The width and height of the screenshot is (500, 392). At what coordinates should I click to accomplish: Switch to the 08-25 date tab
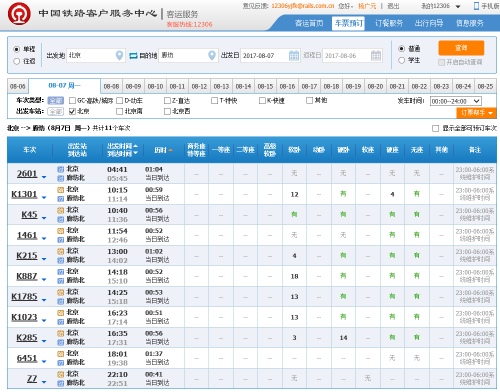pos(485,86)
